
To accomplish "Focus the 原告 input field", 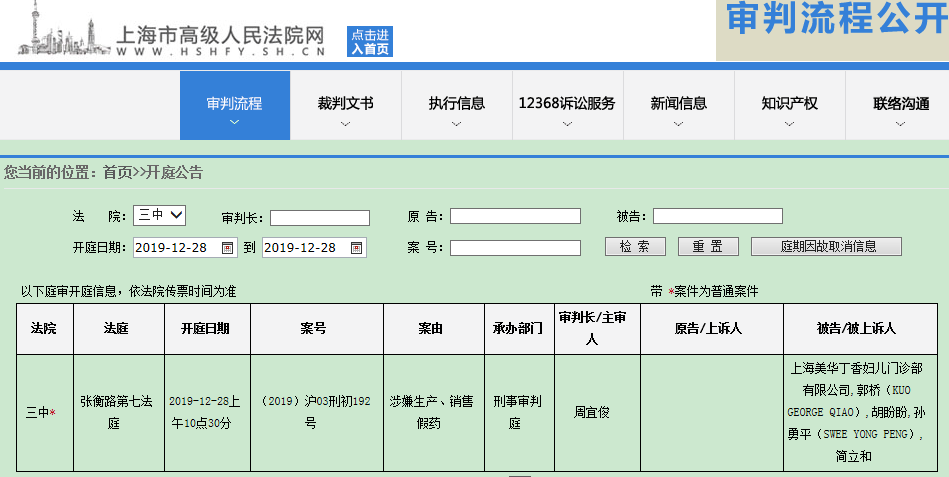I will click(515, 216).
